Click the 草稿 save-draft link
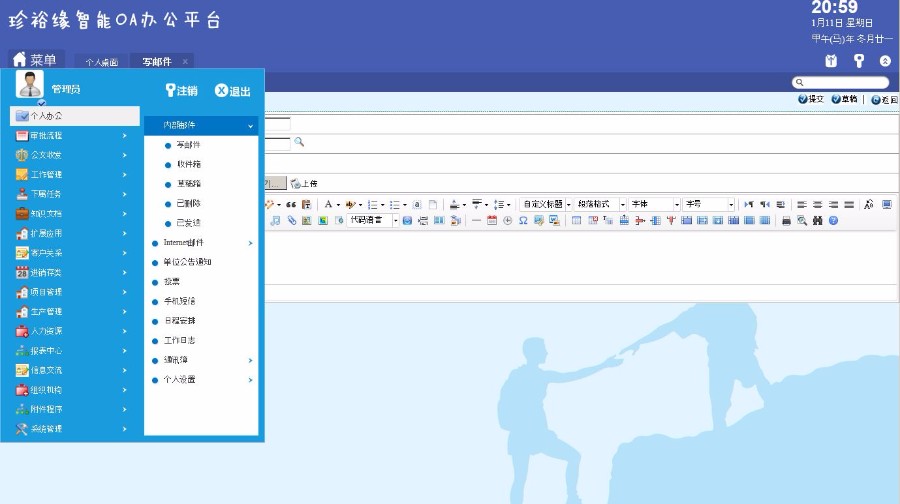This screenshot has height=504, width=900. point(844,99)
